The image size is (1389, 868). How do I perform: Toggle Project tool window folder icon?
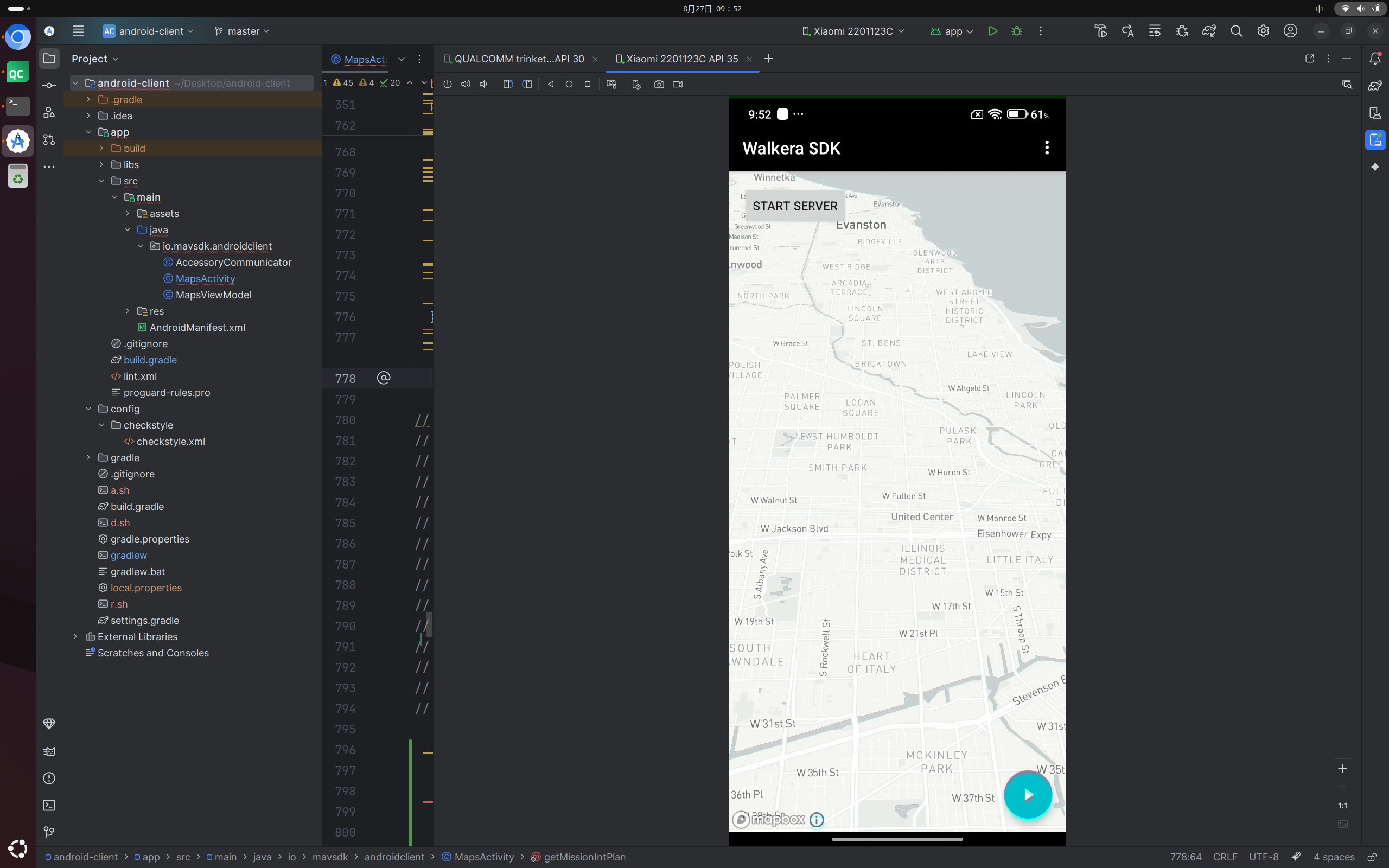tap(49, 59)
